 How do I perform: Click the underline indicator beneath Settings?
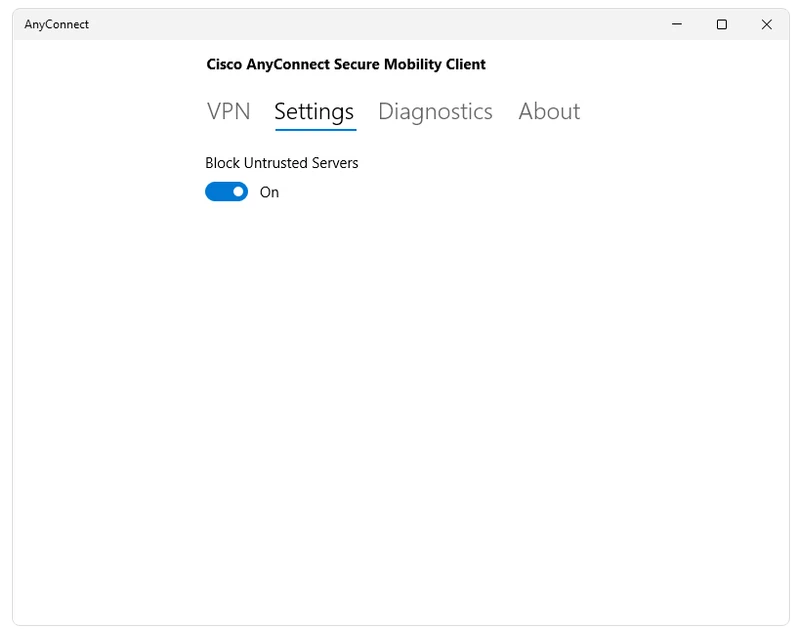coord(314,128)
